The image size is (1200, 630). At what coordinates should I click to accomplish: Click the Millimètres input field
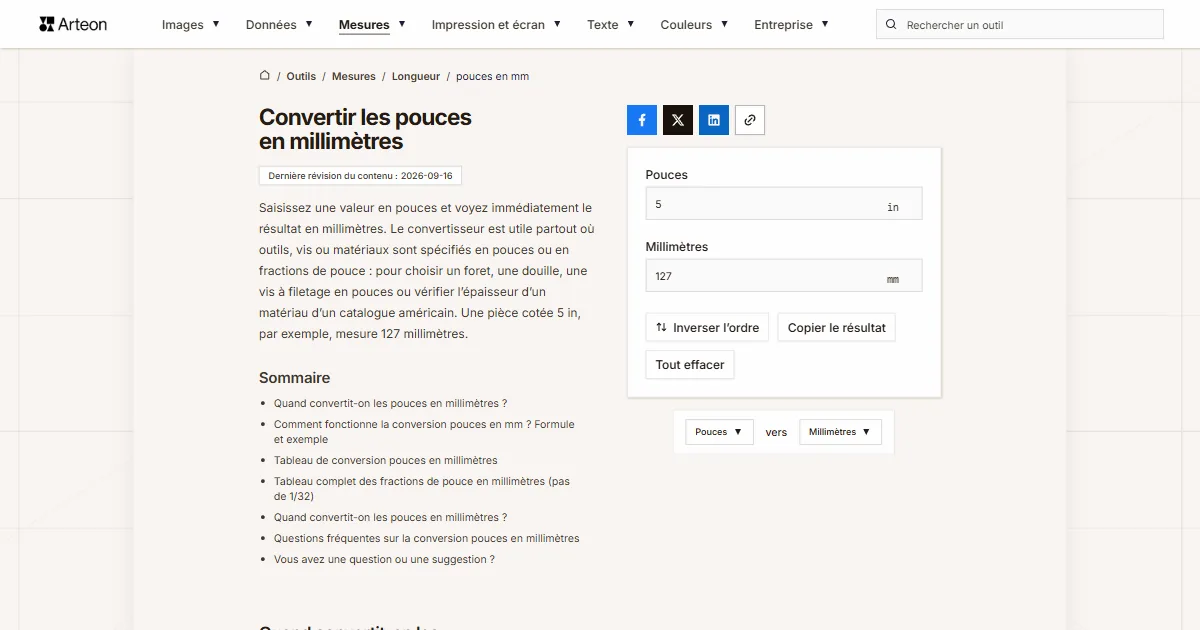pyautogui.click(x=784, y=276)
